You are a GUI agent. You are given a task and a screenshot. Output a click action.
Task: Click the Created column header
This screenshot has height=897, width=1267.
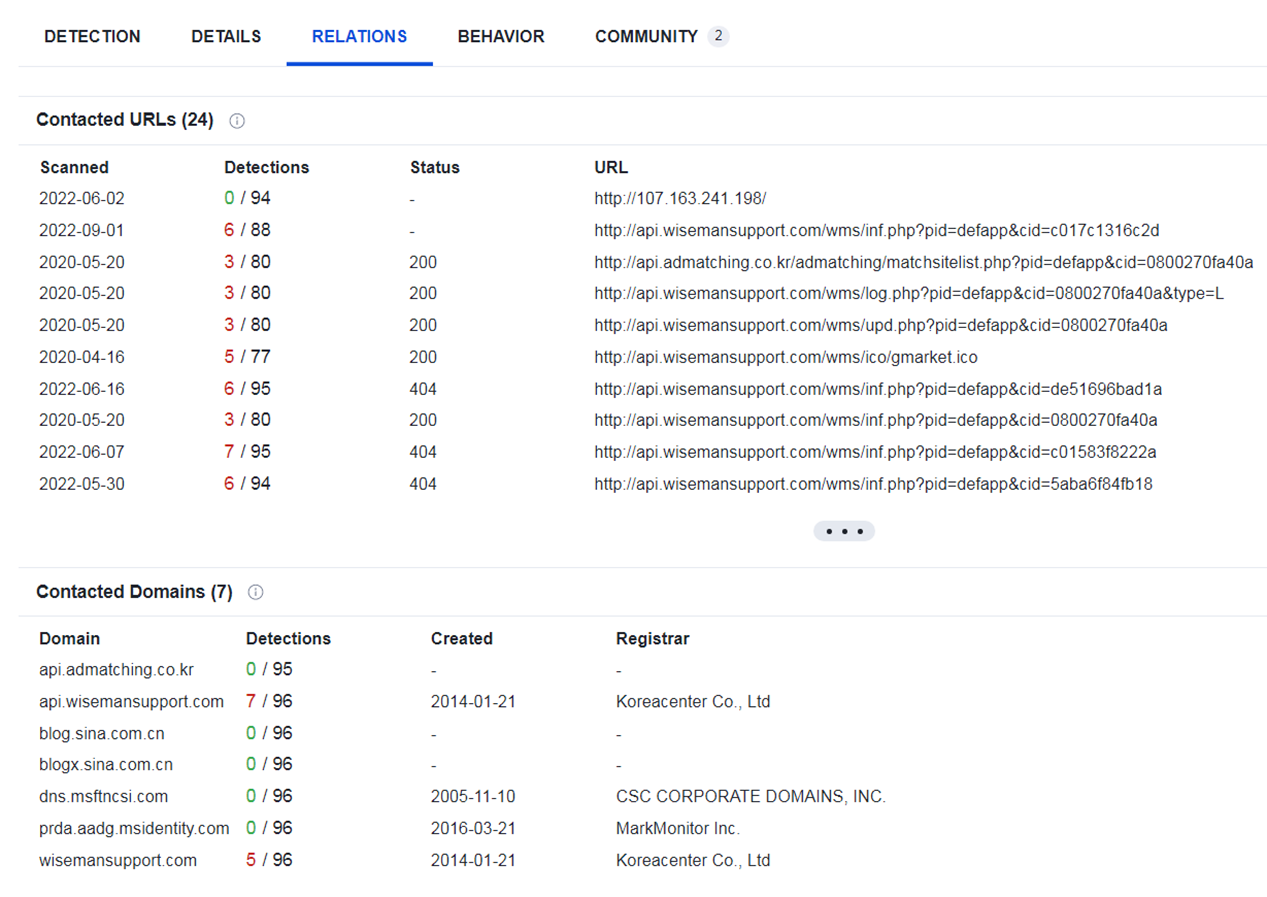pyautogui.click(x=462, y=638)
